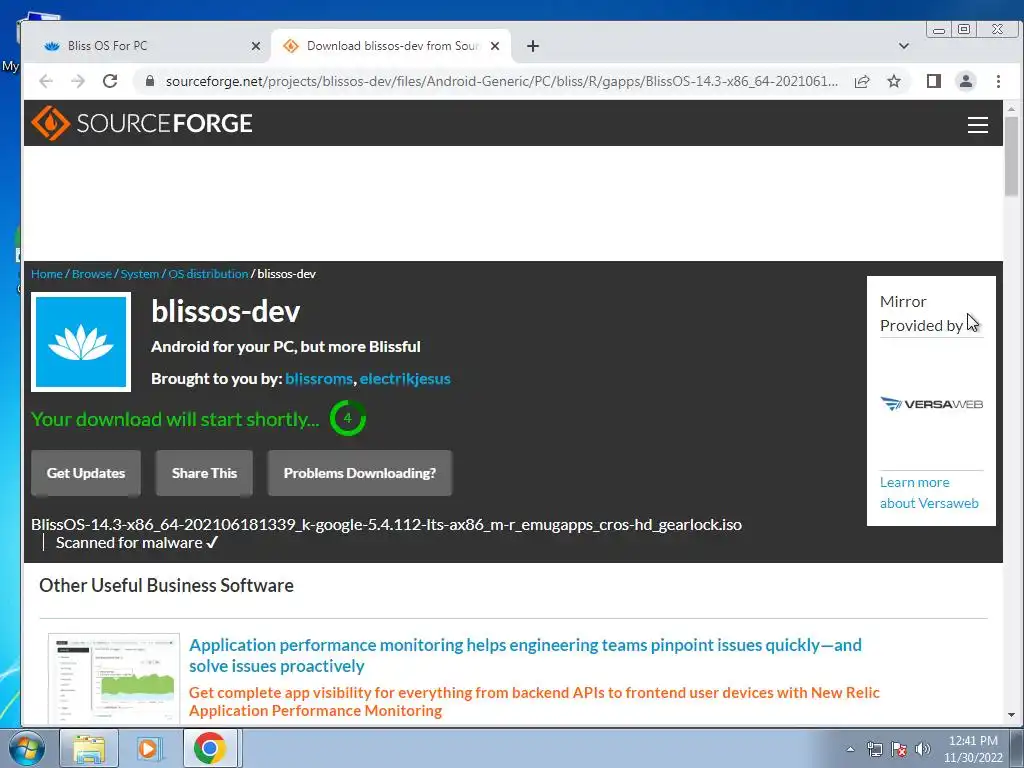
Task: Bookmark this page with the star icon
Action: [894, 81]
